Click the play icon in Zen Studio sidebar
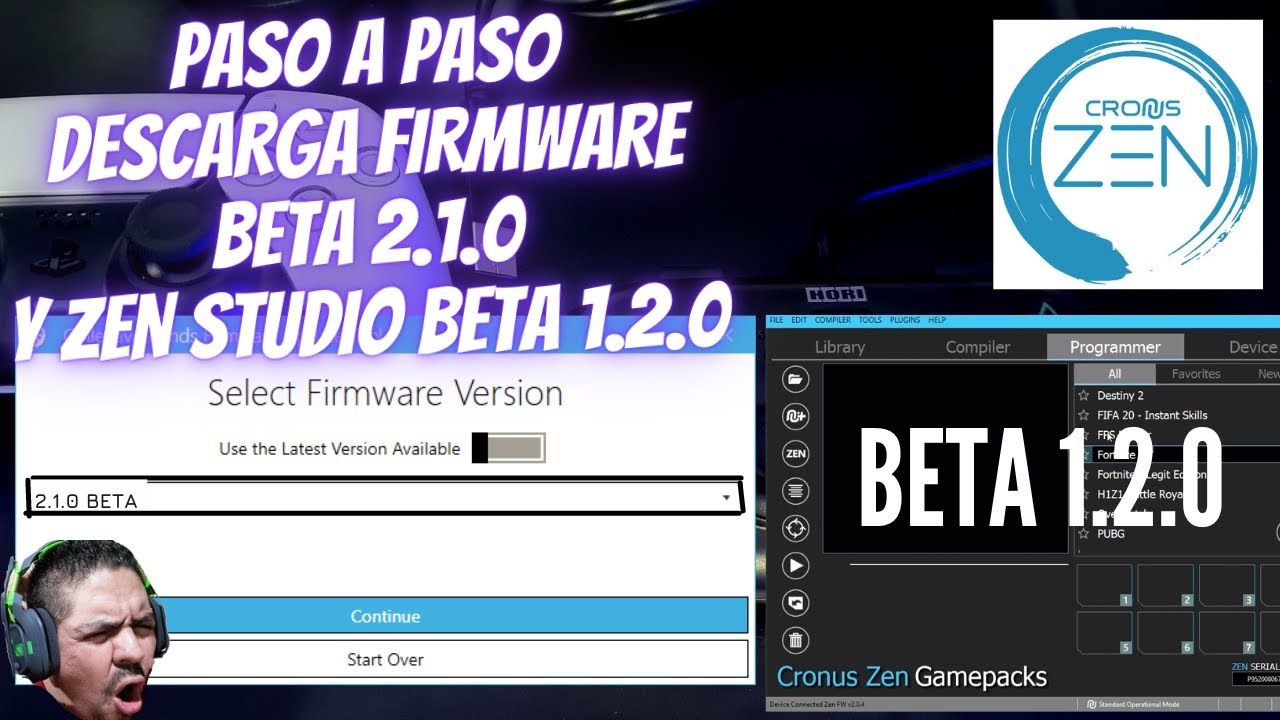 [796, 566]
